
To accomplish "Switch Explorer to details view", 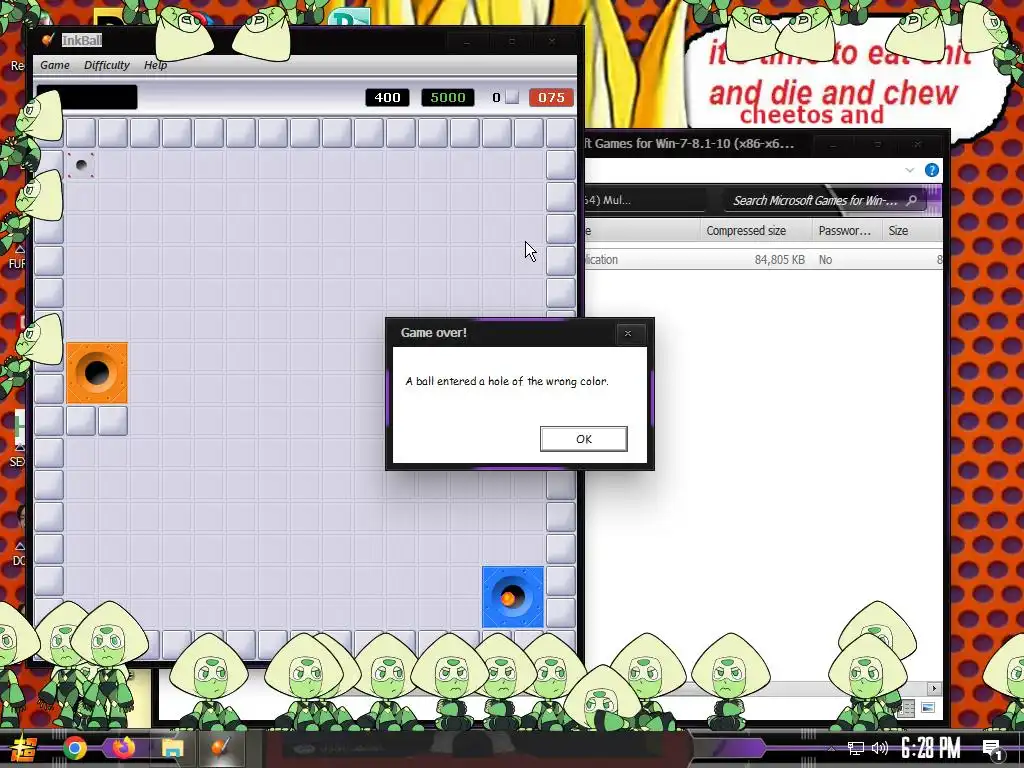I will [x=905, y=708].
